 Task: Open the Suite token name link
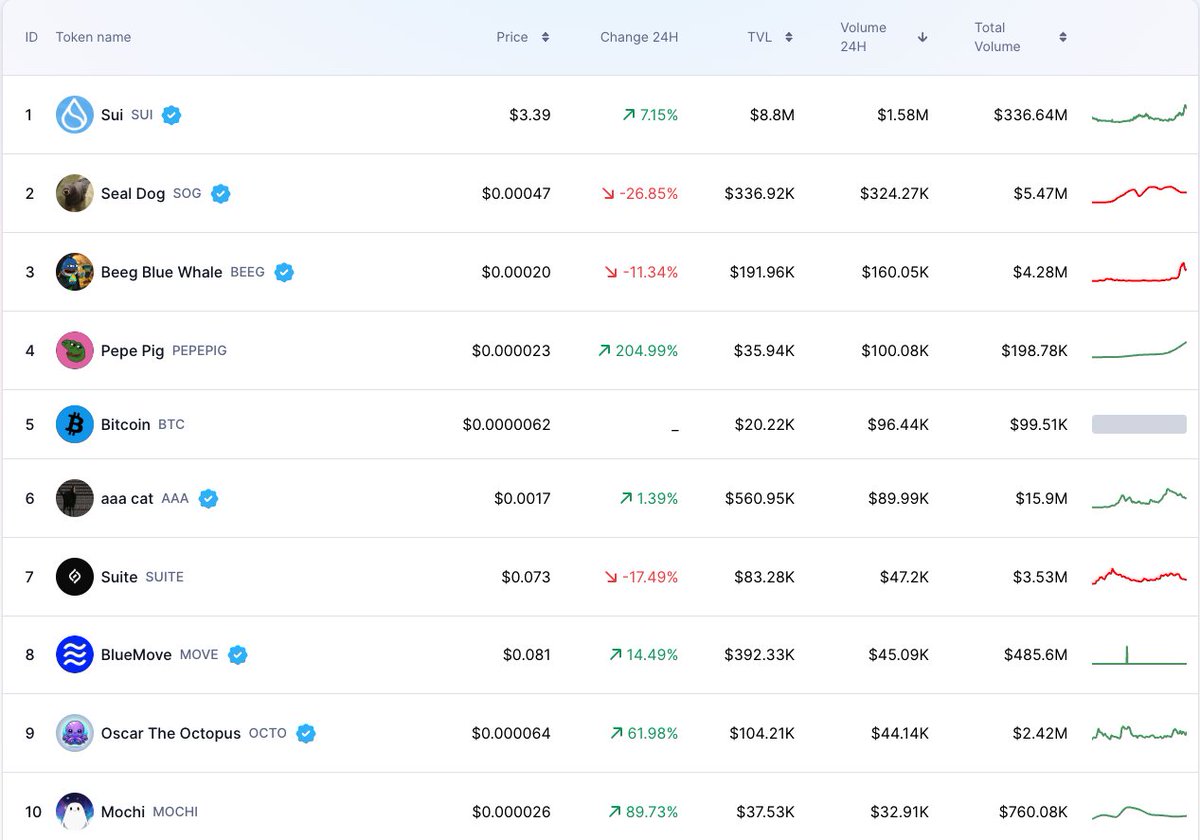pyautogui.click(x=119, y=577)
